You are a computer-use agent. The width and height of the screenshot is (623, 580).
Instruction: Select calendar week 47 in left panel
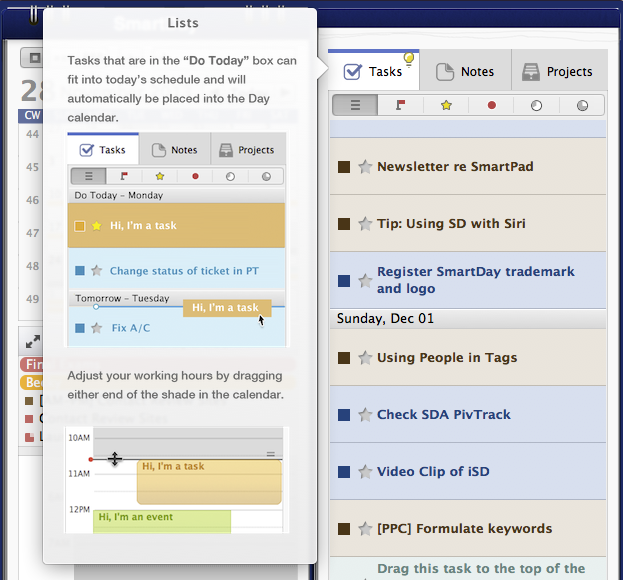pyautogui.click(x=32, y=233)
